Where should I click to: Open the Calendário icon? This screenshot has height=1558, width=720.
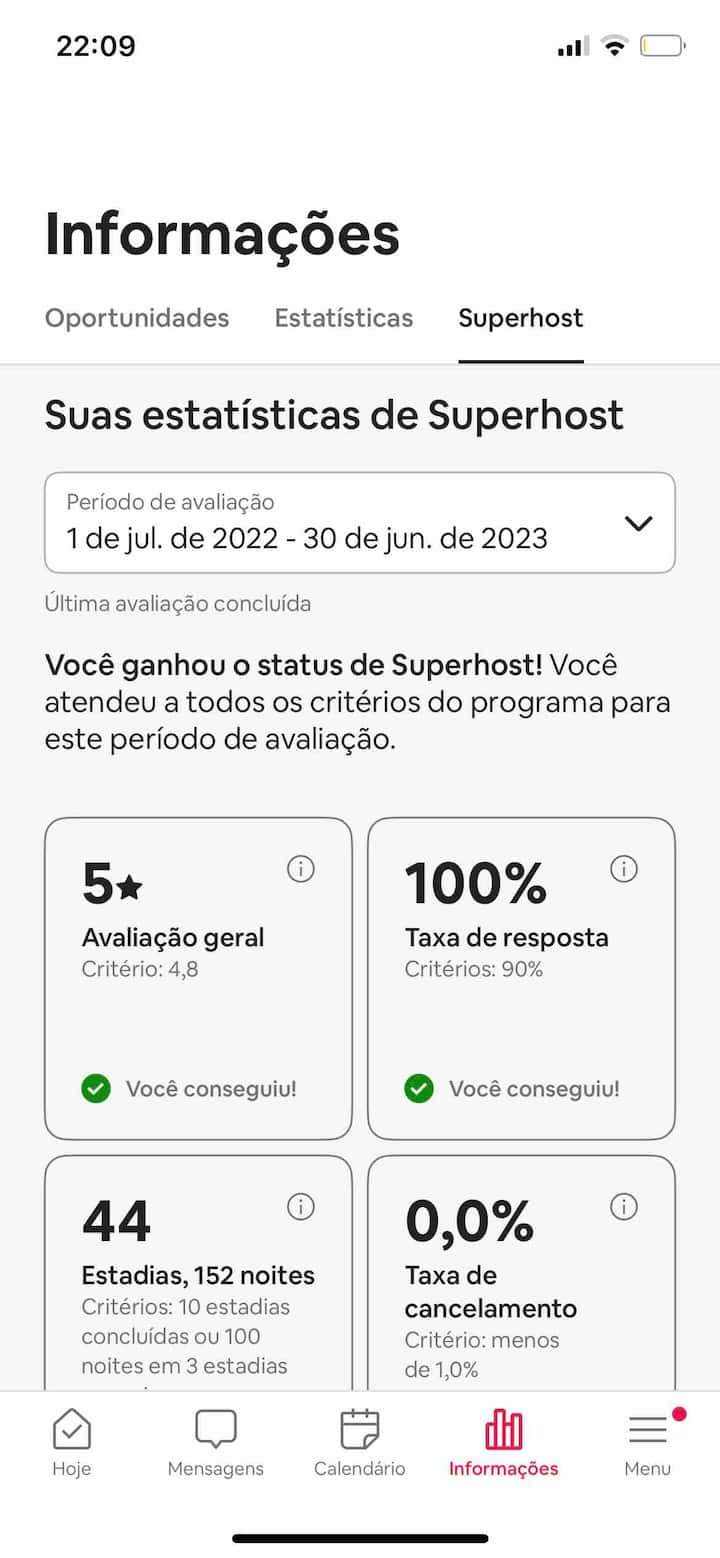point(360,1430)
